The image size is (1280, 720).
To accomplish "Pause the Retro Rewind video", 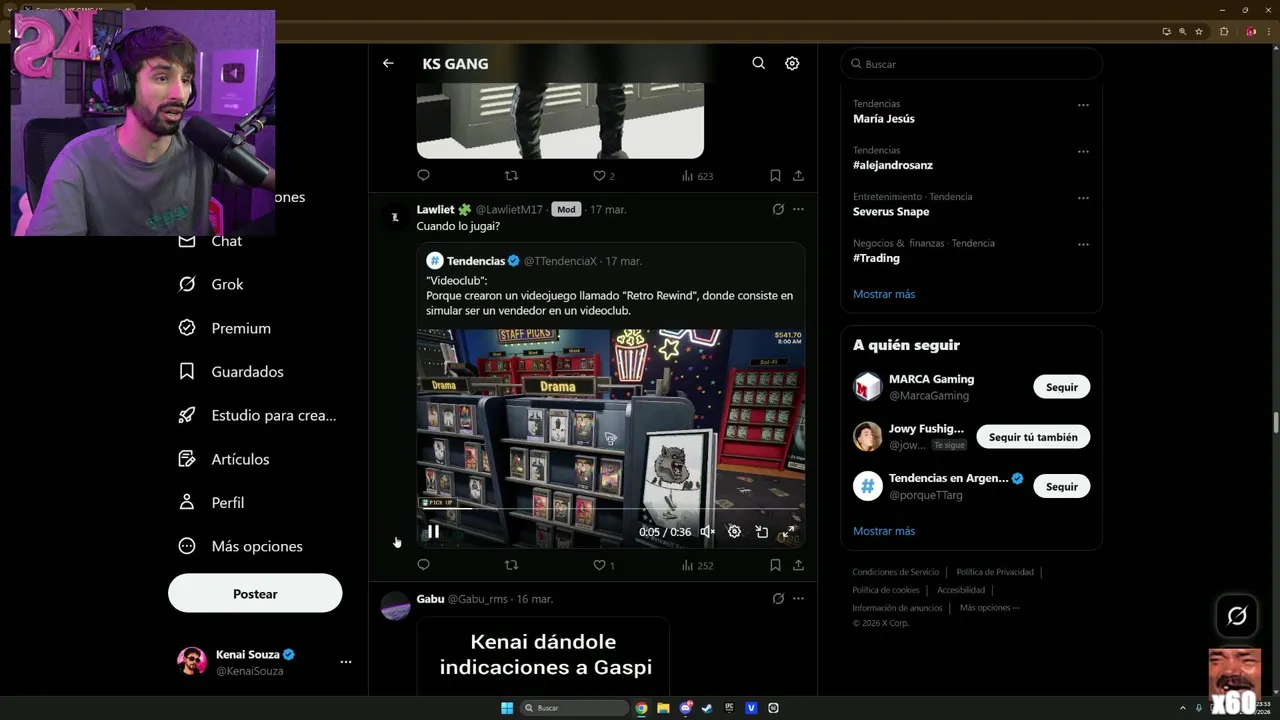I will tap(433, 531).
